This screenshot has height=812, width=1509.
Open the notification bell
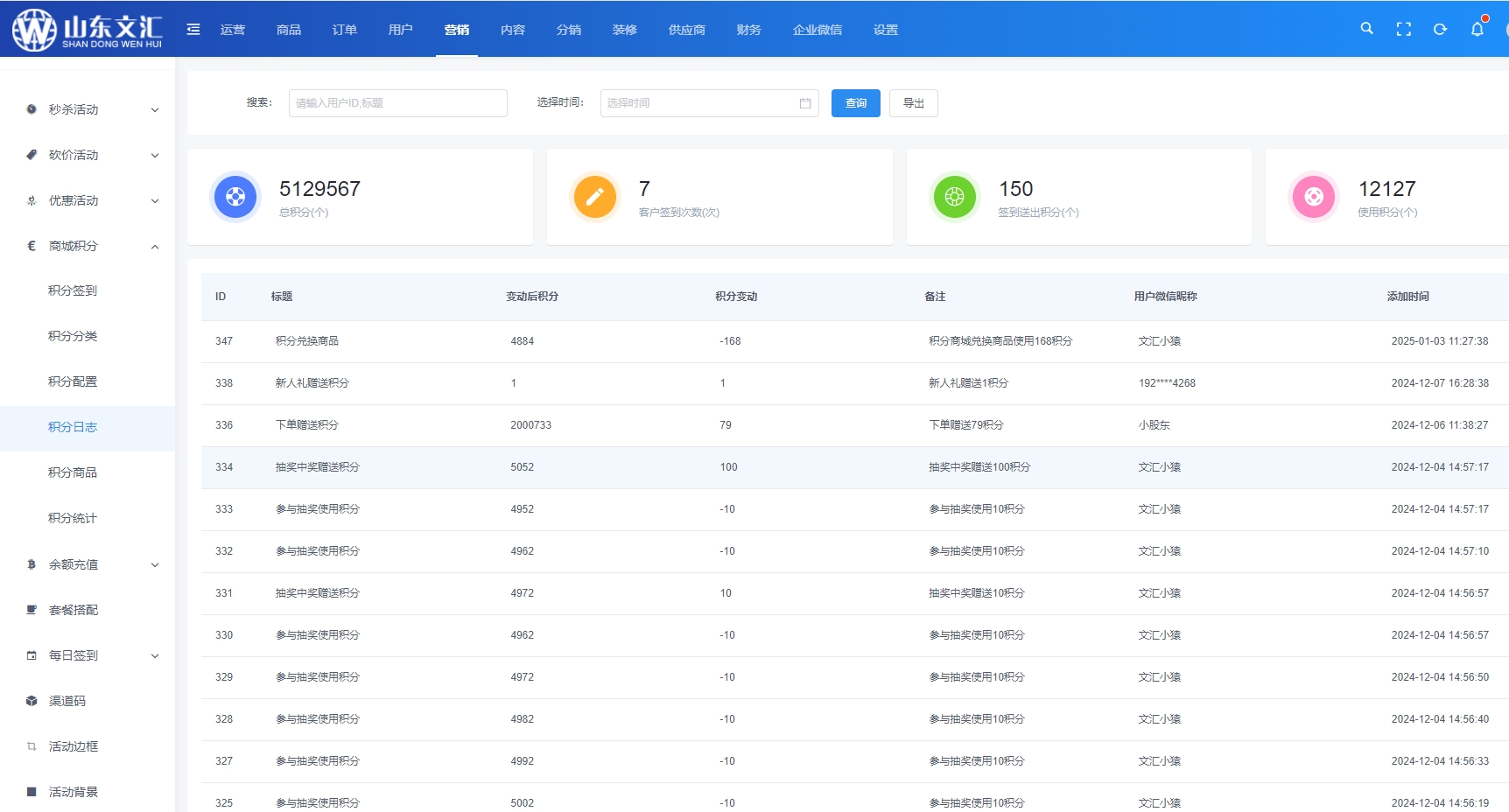coord(1477,29)
